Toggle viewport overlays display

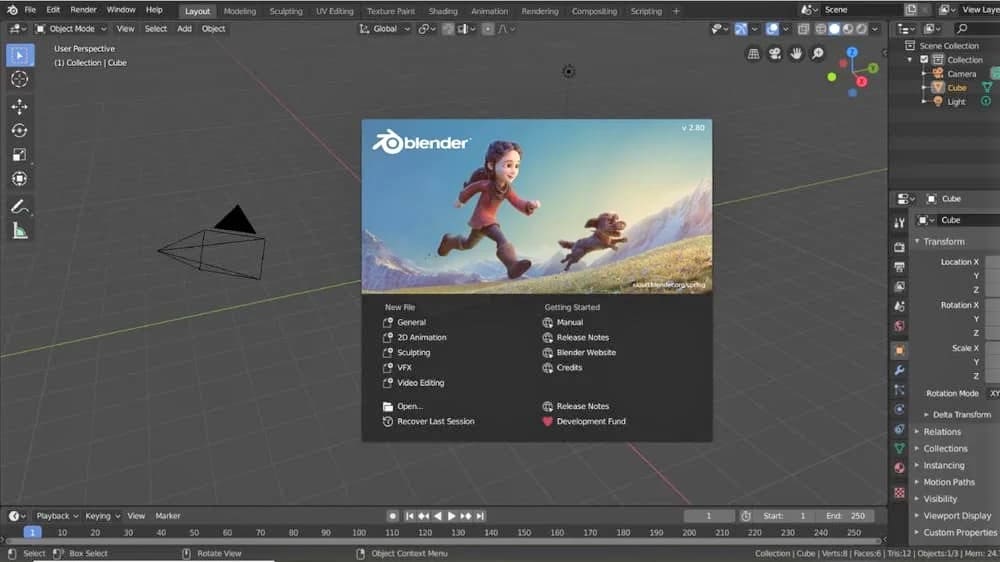click(772, 29)
